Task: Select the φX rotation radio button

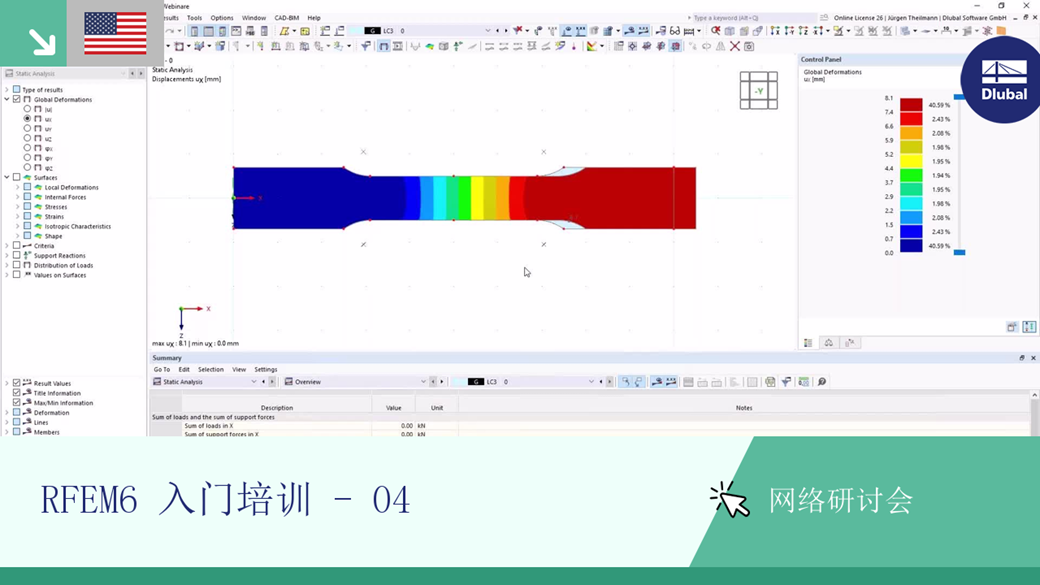Action: (x=27, y=148)
